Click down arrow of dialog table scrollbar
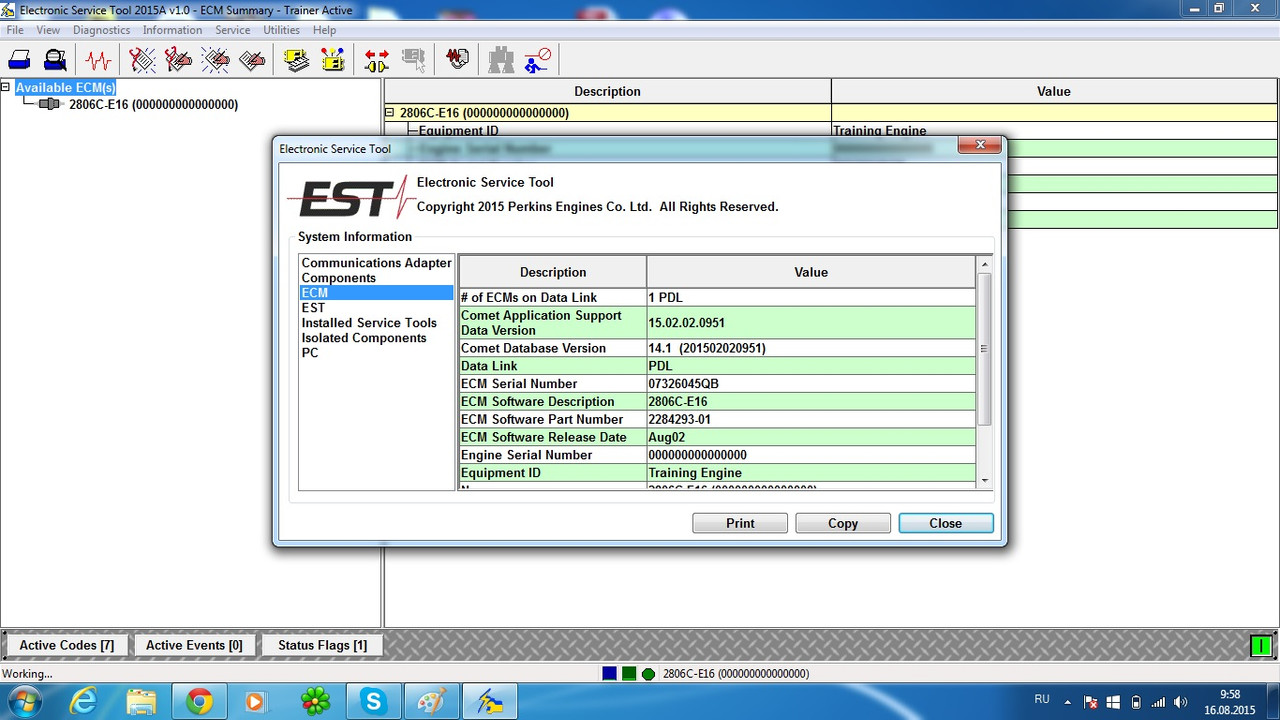Screen dimensions: 1280x720 (x=984, y=481)
